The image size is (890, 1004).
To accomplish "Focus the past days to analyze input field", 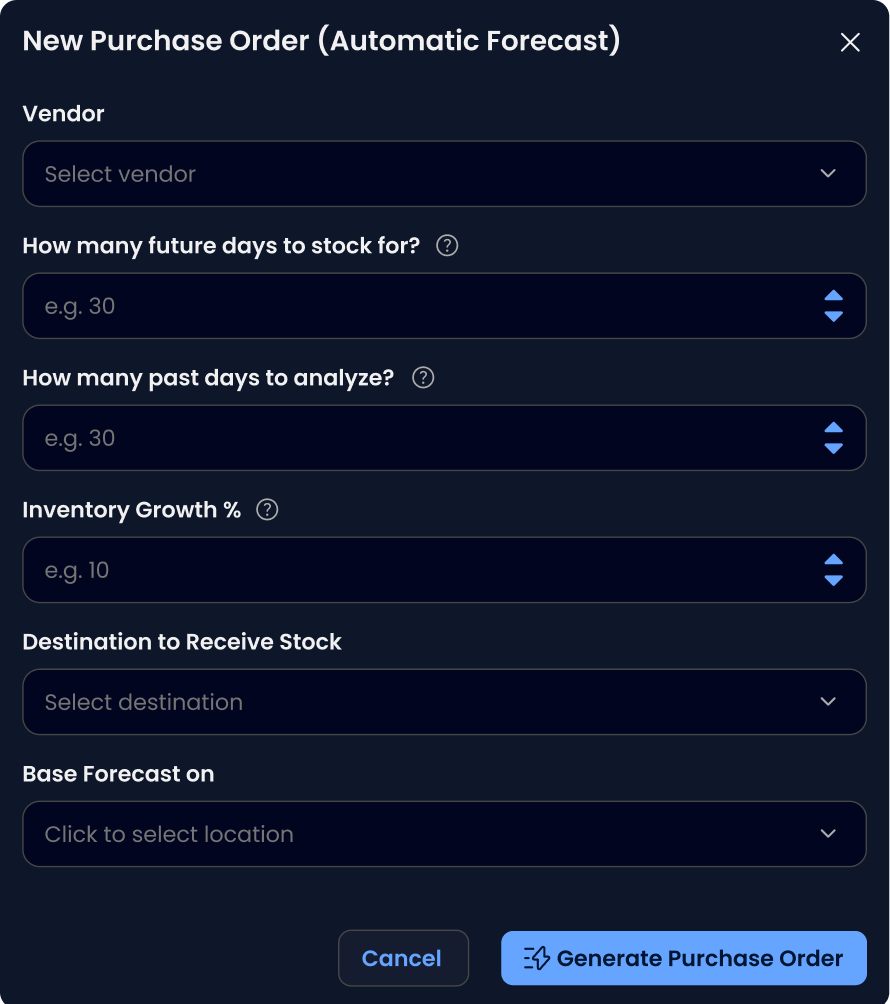I will pyautogui.click(x=400, y=438).
